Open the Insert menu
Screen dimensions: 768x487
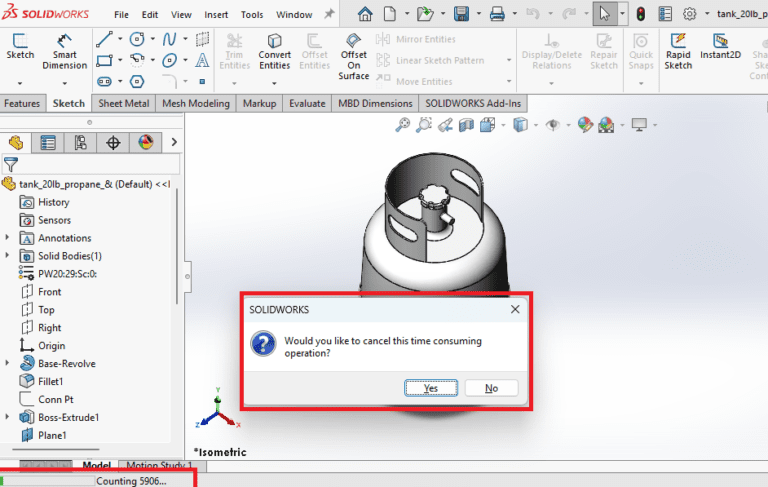[x=216, y=15]
